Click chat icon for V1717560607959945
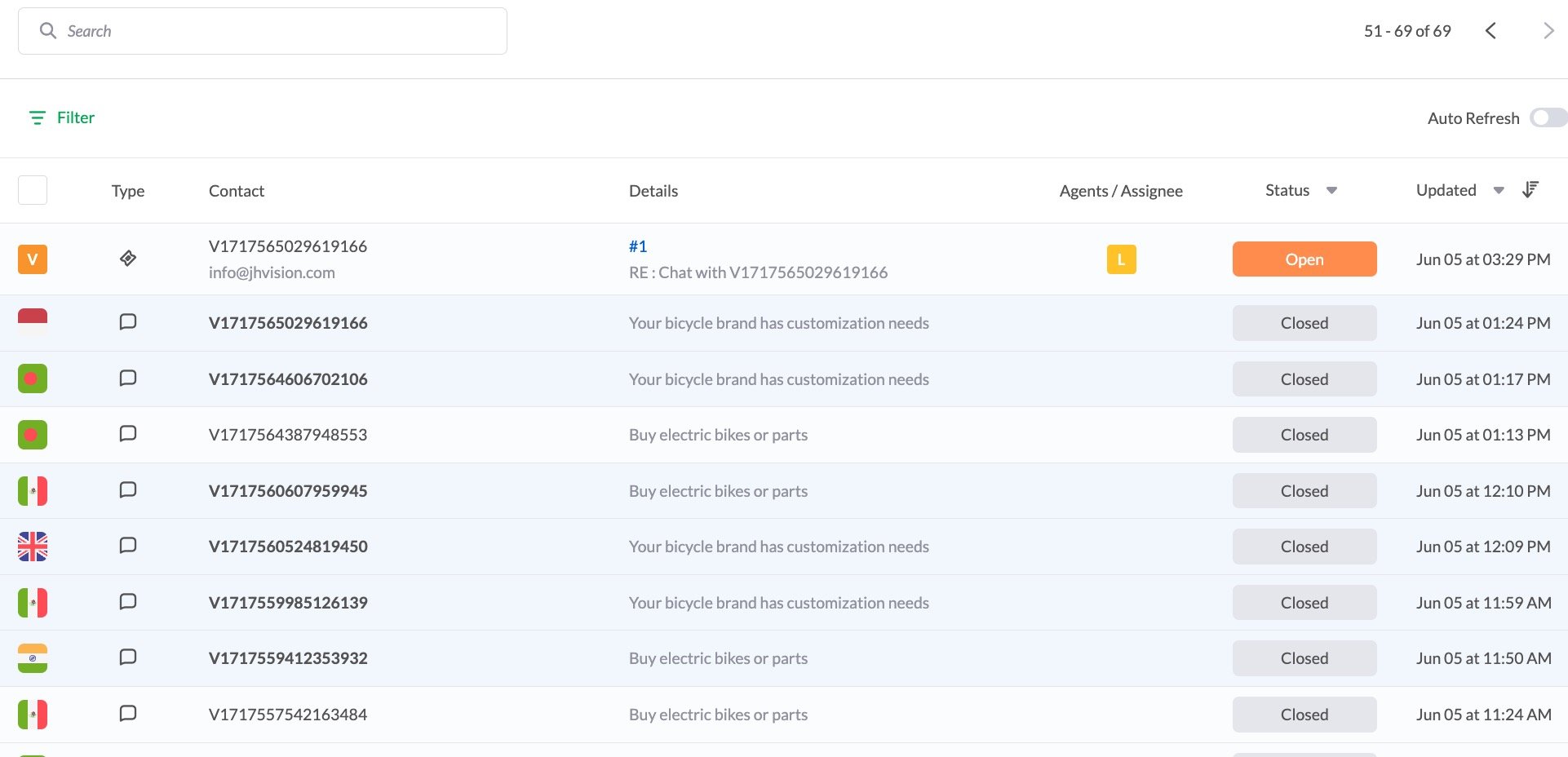 click(128, 489)
